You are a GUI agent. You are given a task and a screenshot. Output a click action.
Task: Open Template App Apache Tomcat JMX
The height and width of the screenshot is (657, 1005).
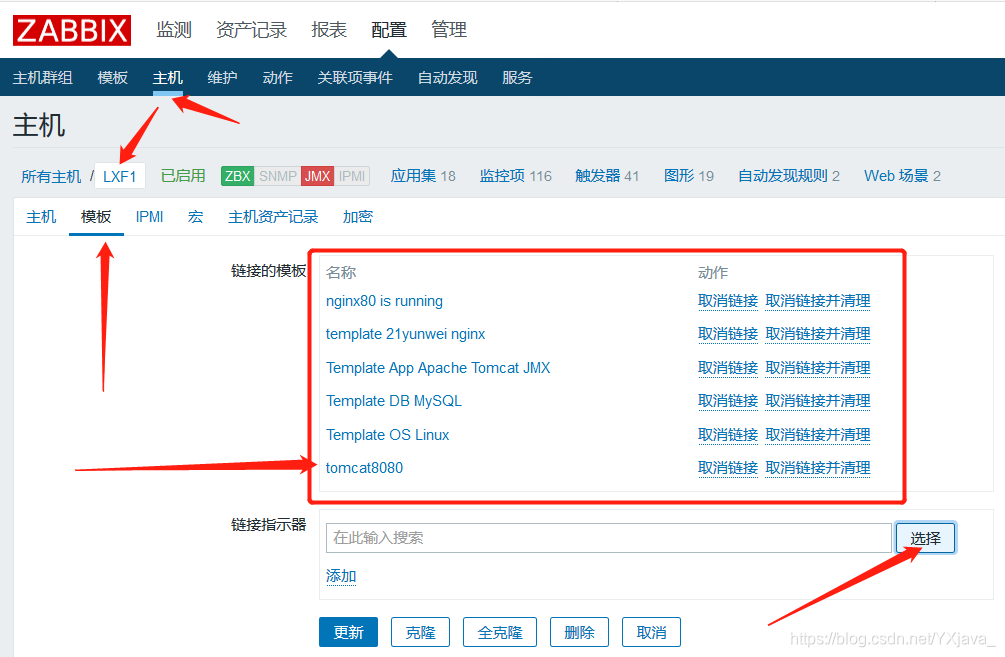(438, 368)
